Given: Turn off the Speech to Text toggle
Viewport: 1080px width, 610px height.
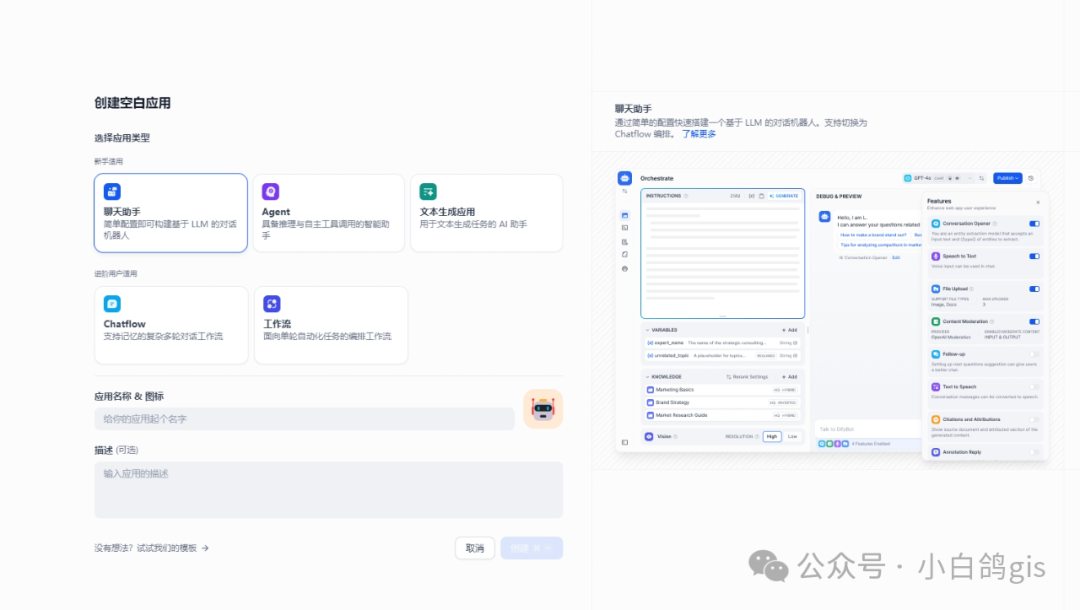Looking at the screenshot, I should (x=1035, y=256).
